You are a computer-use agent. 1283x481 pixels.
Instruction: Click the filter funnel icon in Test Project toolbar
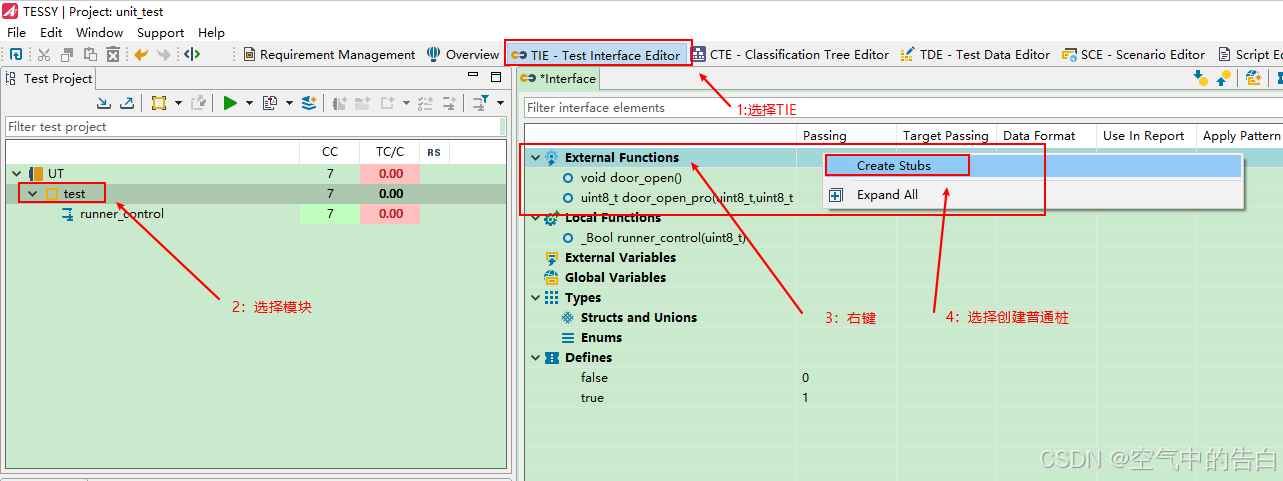[481, 102]
